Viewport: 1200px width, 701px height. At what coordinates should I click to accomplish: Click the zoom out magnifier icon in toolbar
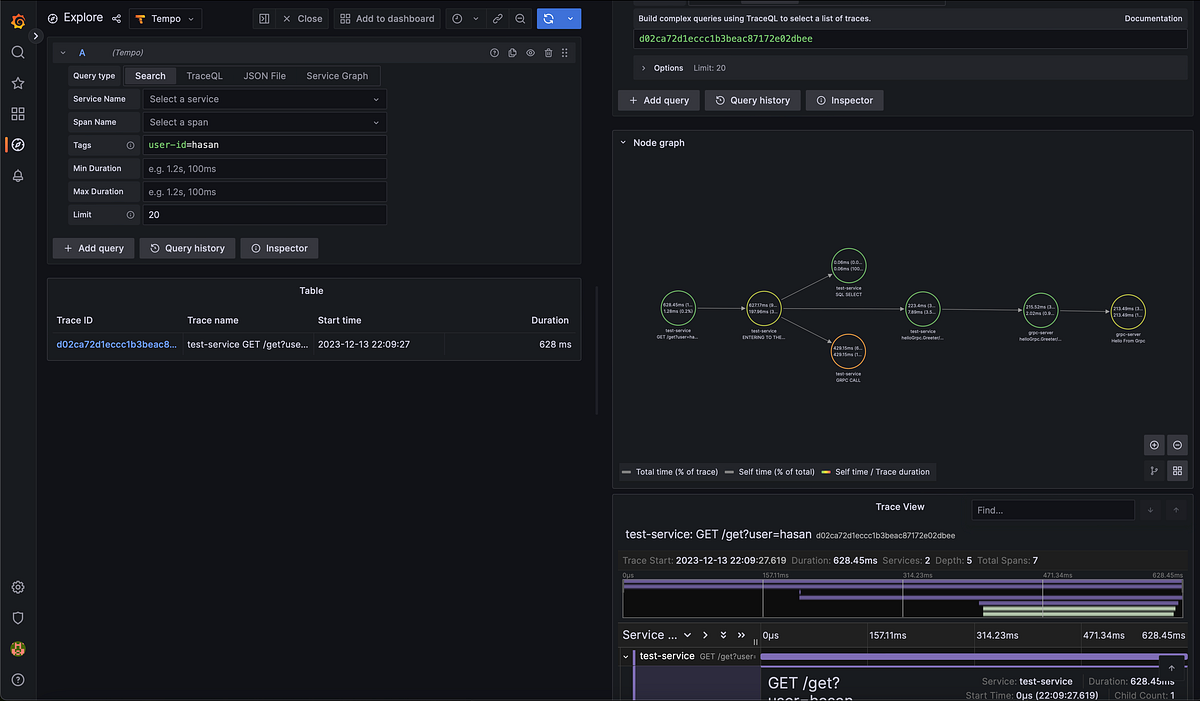click(x=521, y=18)
